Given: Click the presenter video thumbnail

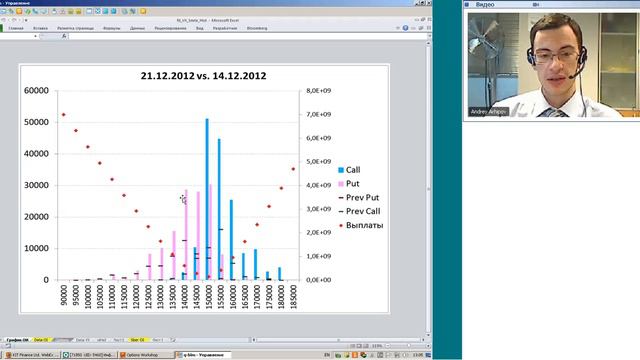Looking at the screenshot, I should 552,65.
